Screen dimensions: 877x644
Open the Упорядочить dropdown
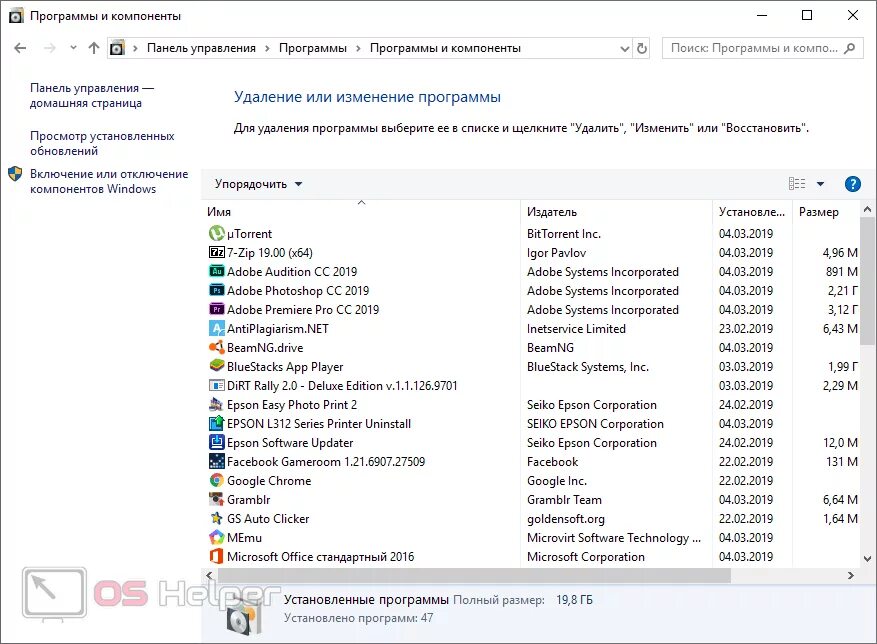tap(258, 184)
